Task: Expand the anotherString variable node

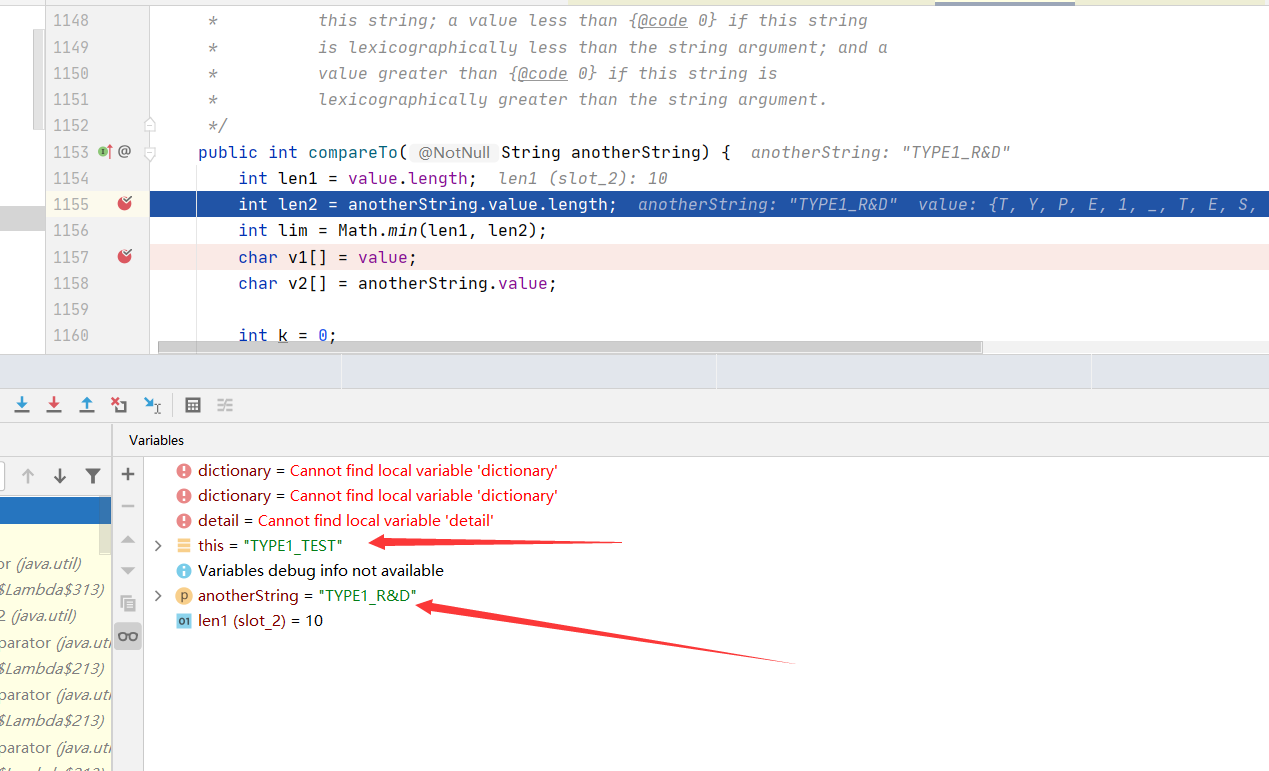Action: 158,595
